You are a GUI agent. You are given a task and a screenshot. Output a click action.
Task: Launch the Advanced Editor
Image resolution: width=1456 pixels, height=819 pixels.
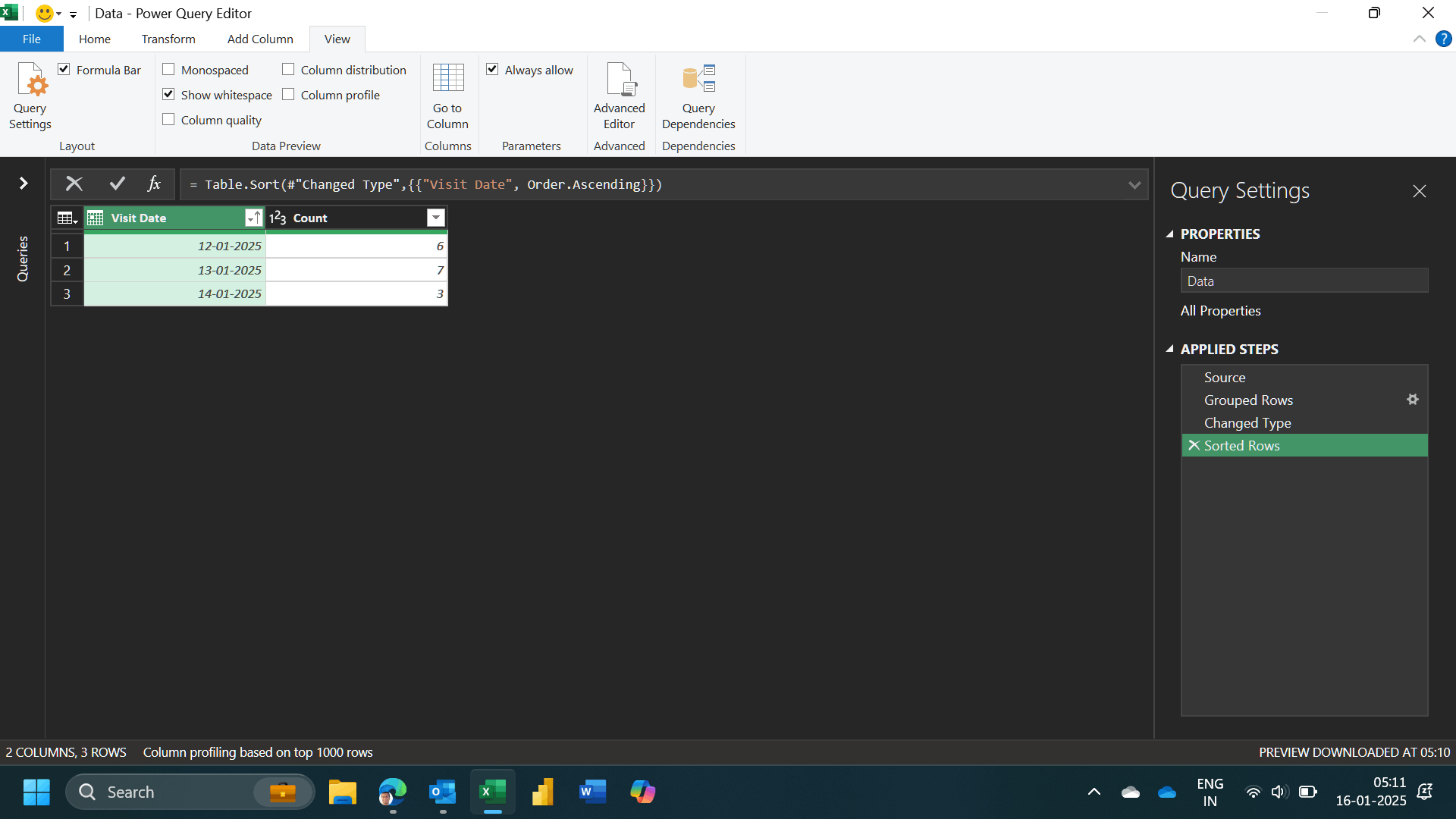pyautogui.click(x=619, y=96)
